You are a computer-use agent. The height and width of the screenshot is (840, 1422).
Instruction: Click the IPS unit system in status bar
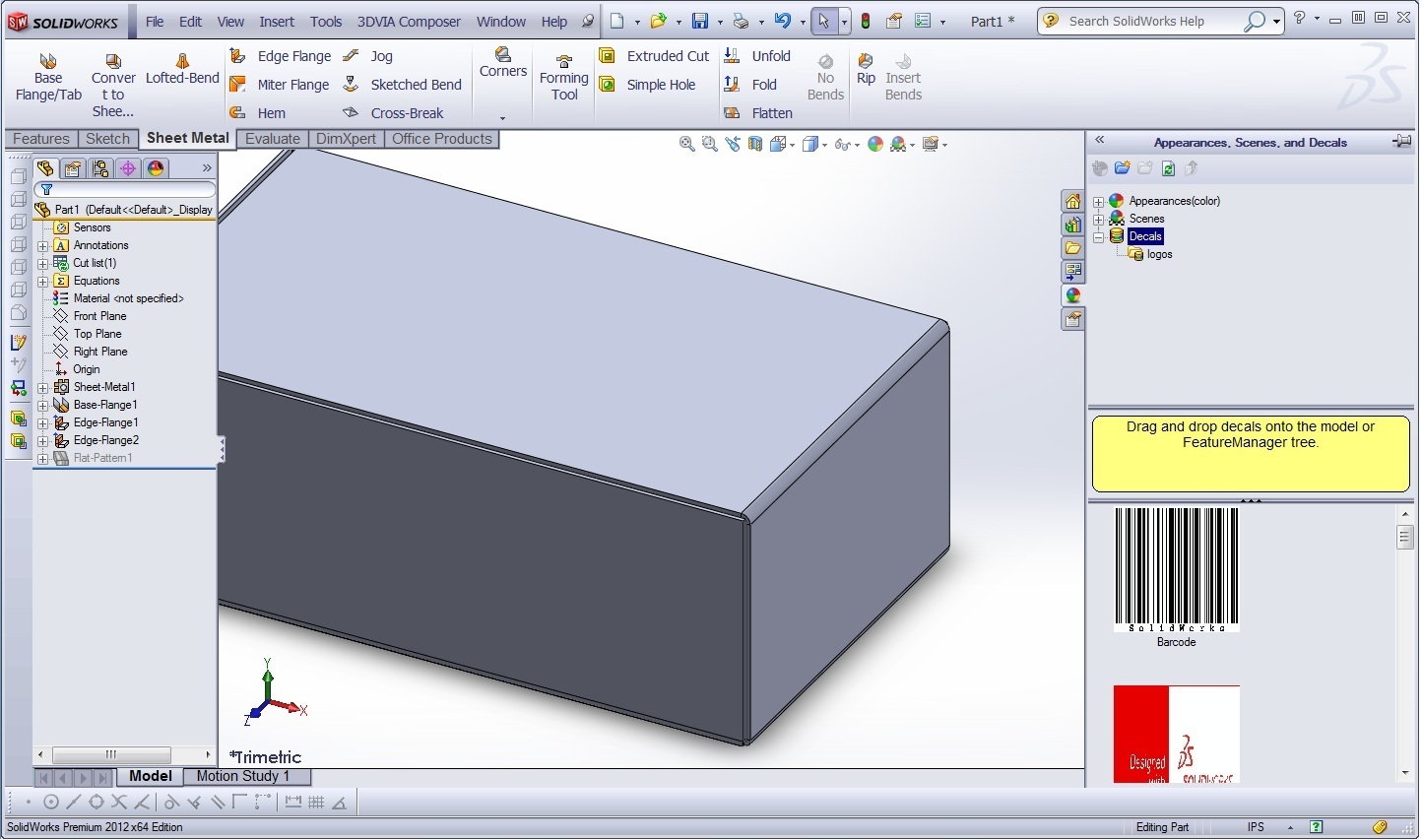pos(1256,827)
